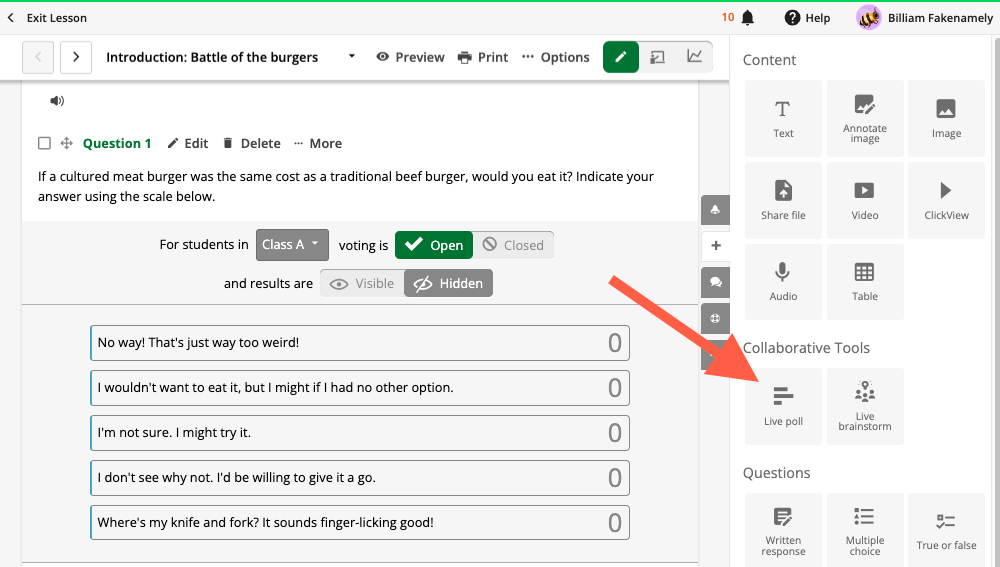
Task: Select 'I wouldn't want to eat it' option
Action: [360, 388]
